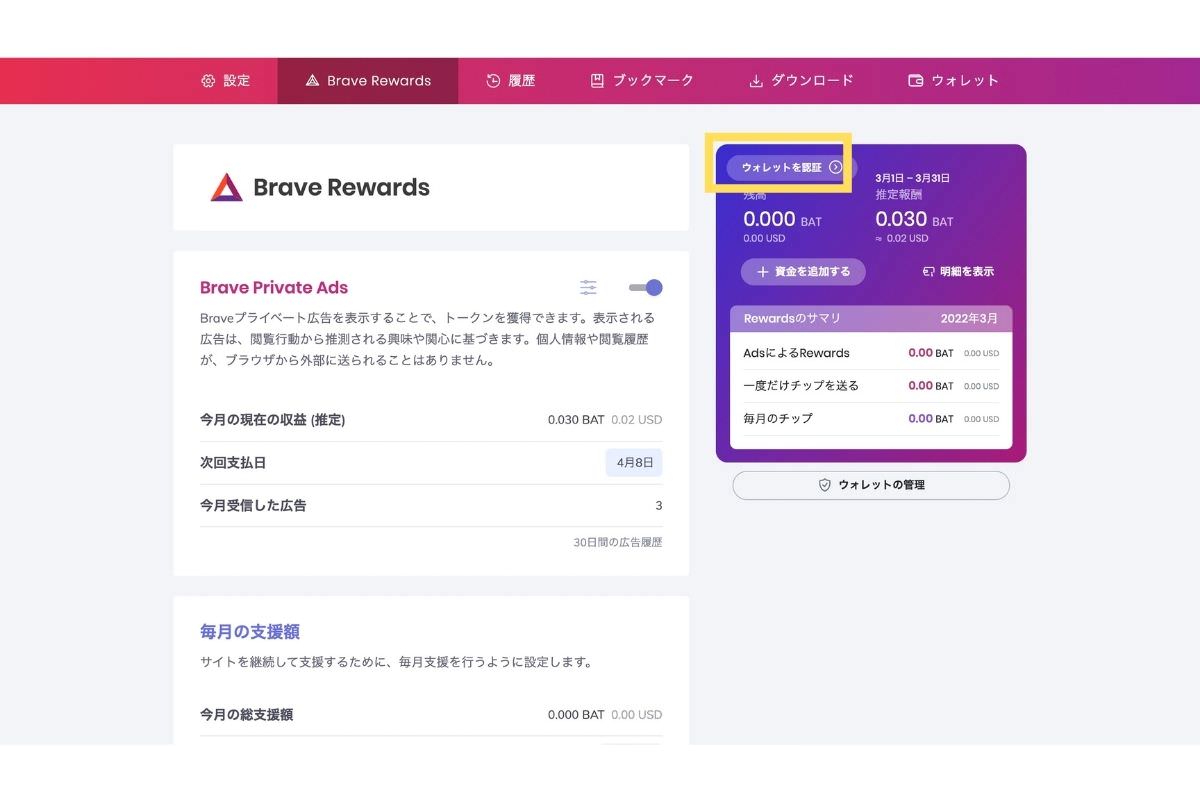Switch to the ブックマーク tab
1200x800 pixels.
coord(642,81)
